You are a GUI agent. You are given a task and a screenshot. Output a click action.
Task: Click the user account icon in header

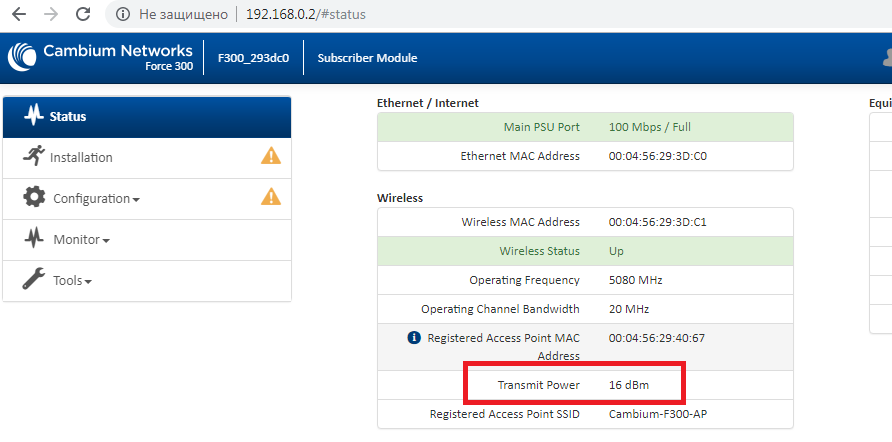882,58
